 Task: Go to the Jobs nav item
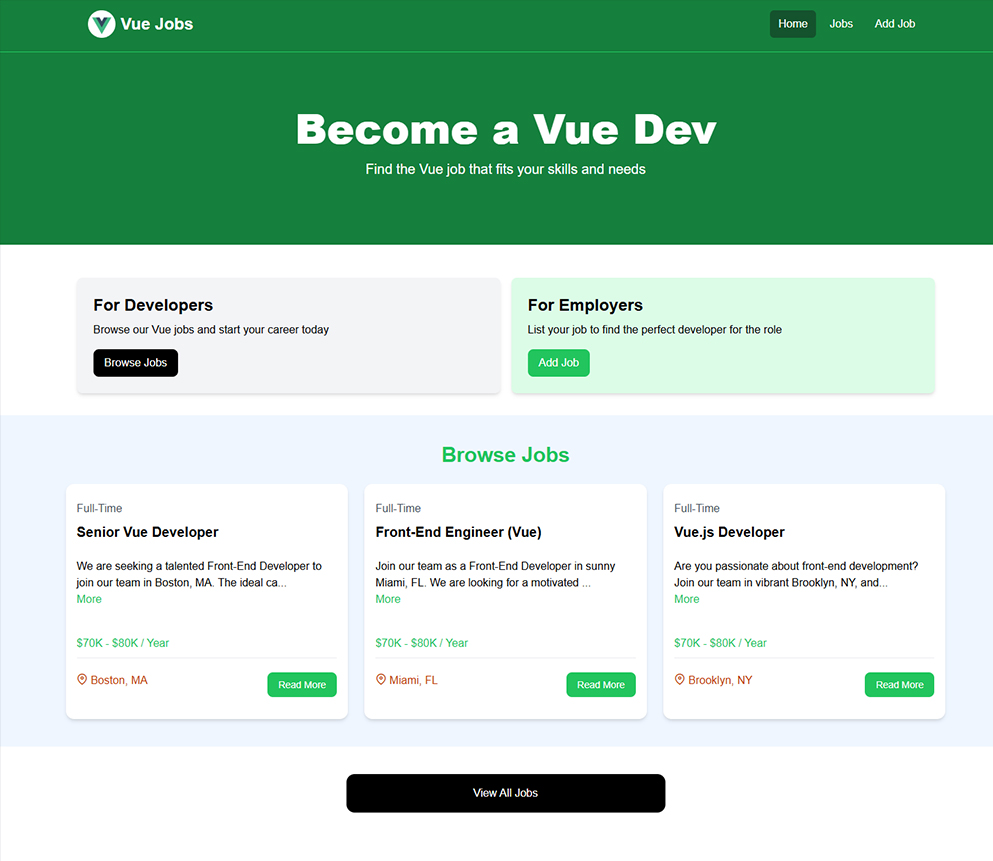(841, 24)
